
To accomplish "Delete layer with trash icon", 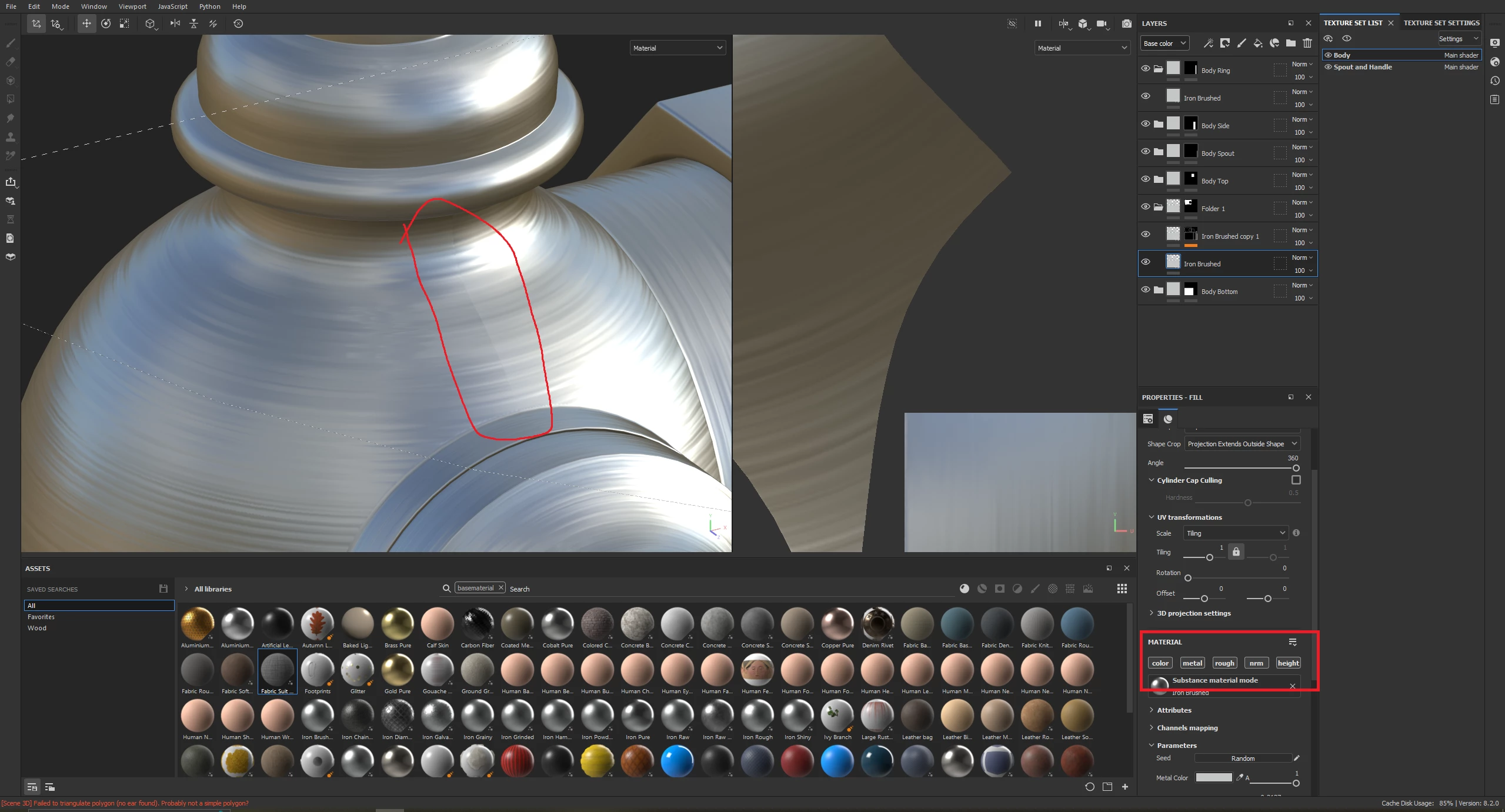I will (1307, 43).
